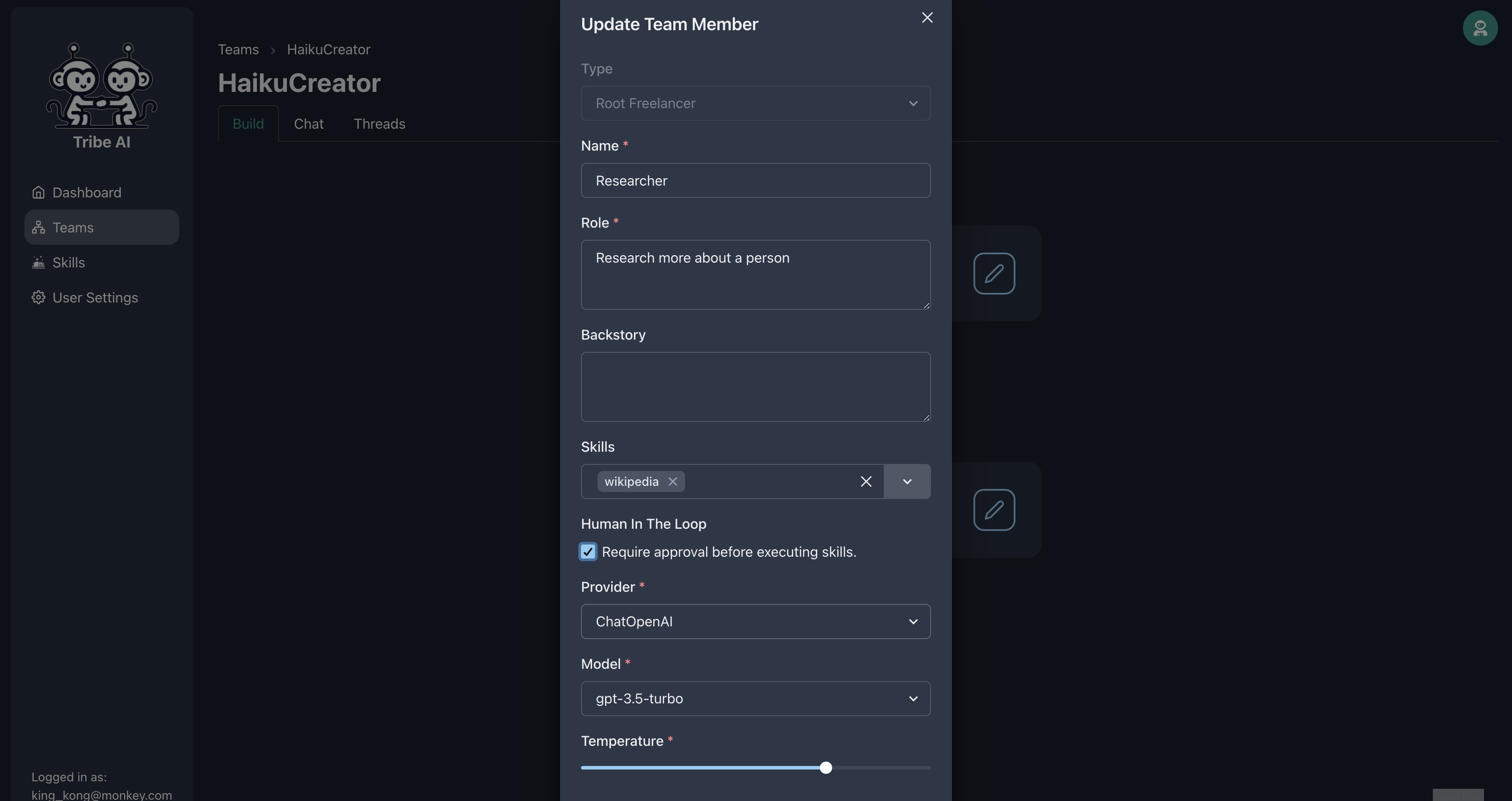1512x801 pixels.
Task: Open the user avatar menu
Action: tap(1480, 28)
